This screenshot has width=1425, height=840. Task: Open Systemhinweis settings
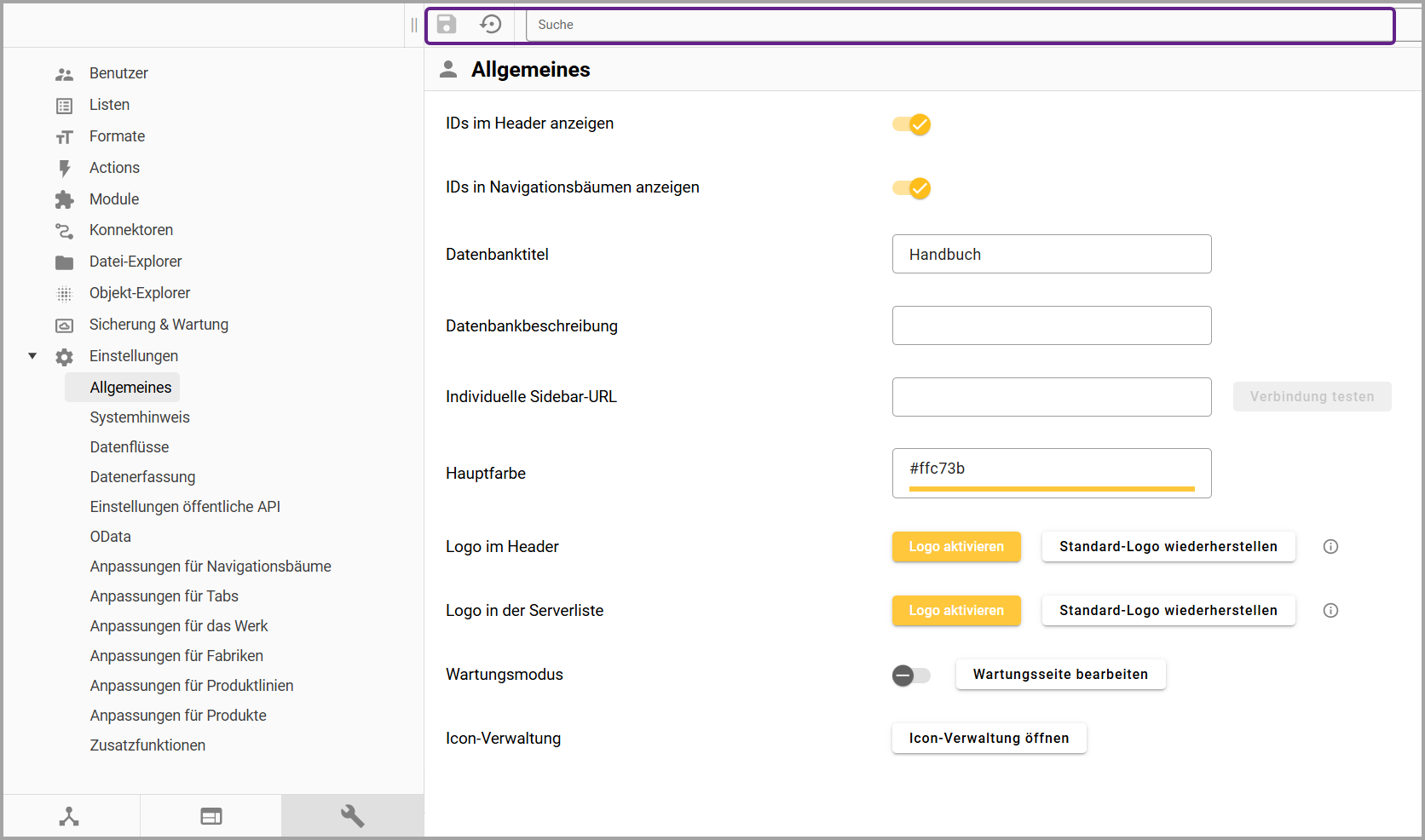(140, 417)
